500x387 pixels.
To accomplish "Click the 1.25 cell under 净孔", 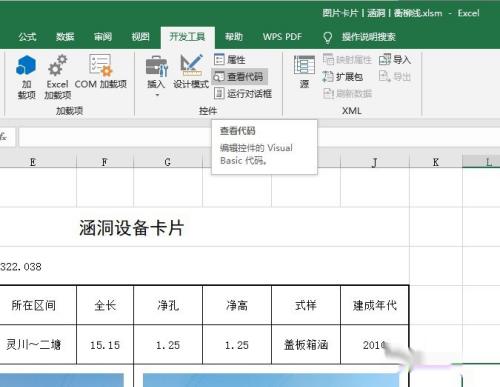I will (168, 344).
